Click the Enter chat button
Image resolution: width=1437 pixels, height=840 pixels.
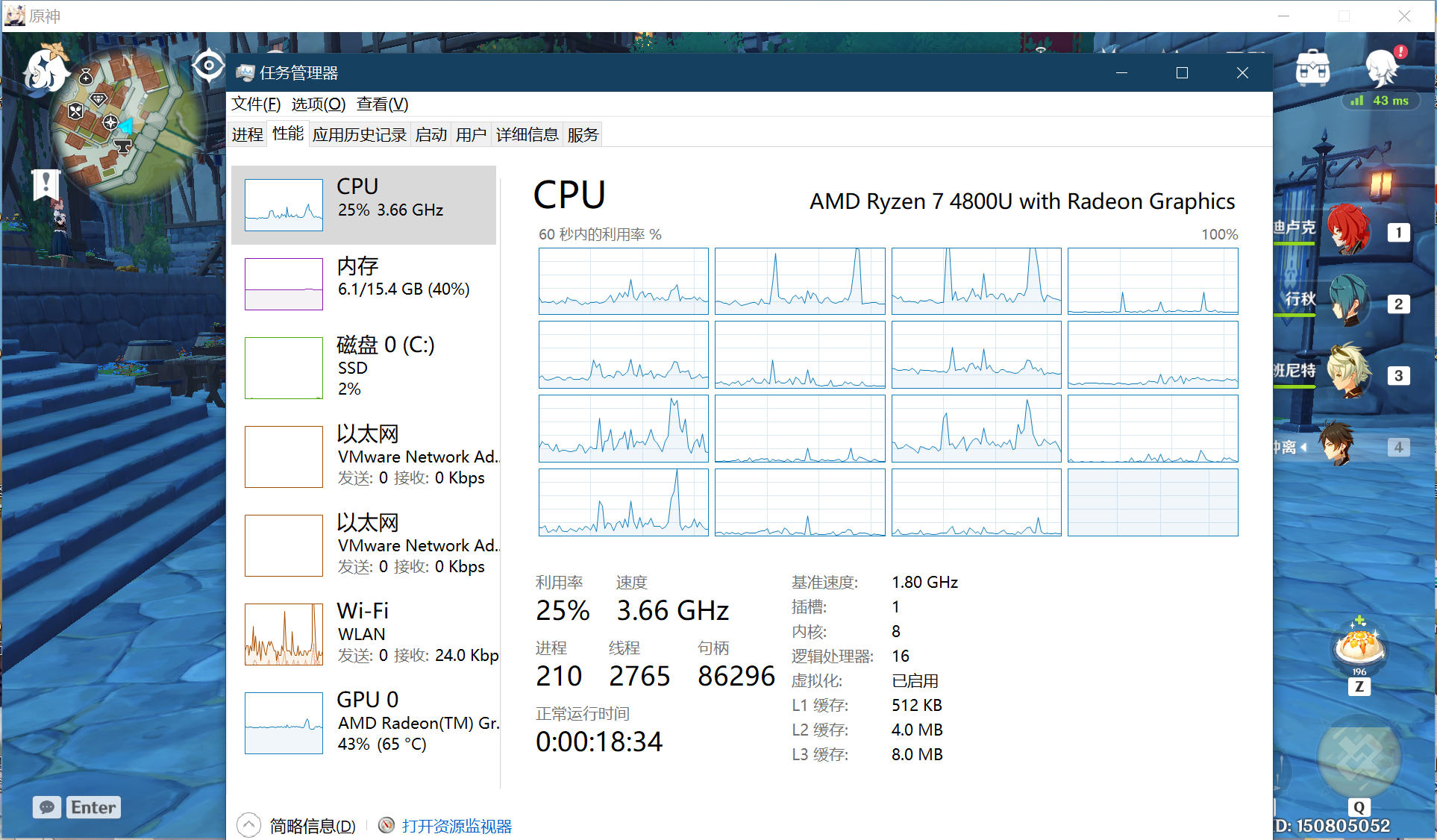pyautogui.click(x=93, y=807)
